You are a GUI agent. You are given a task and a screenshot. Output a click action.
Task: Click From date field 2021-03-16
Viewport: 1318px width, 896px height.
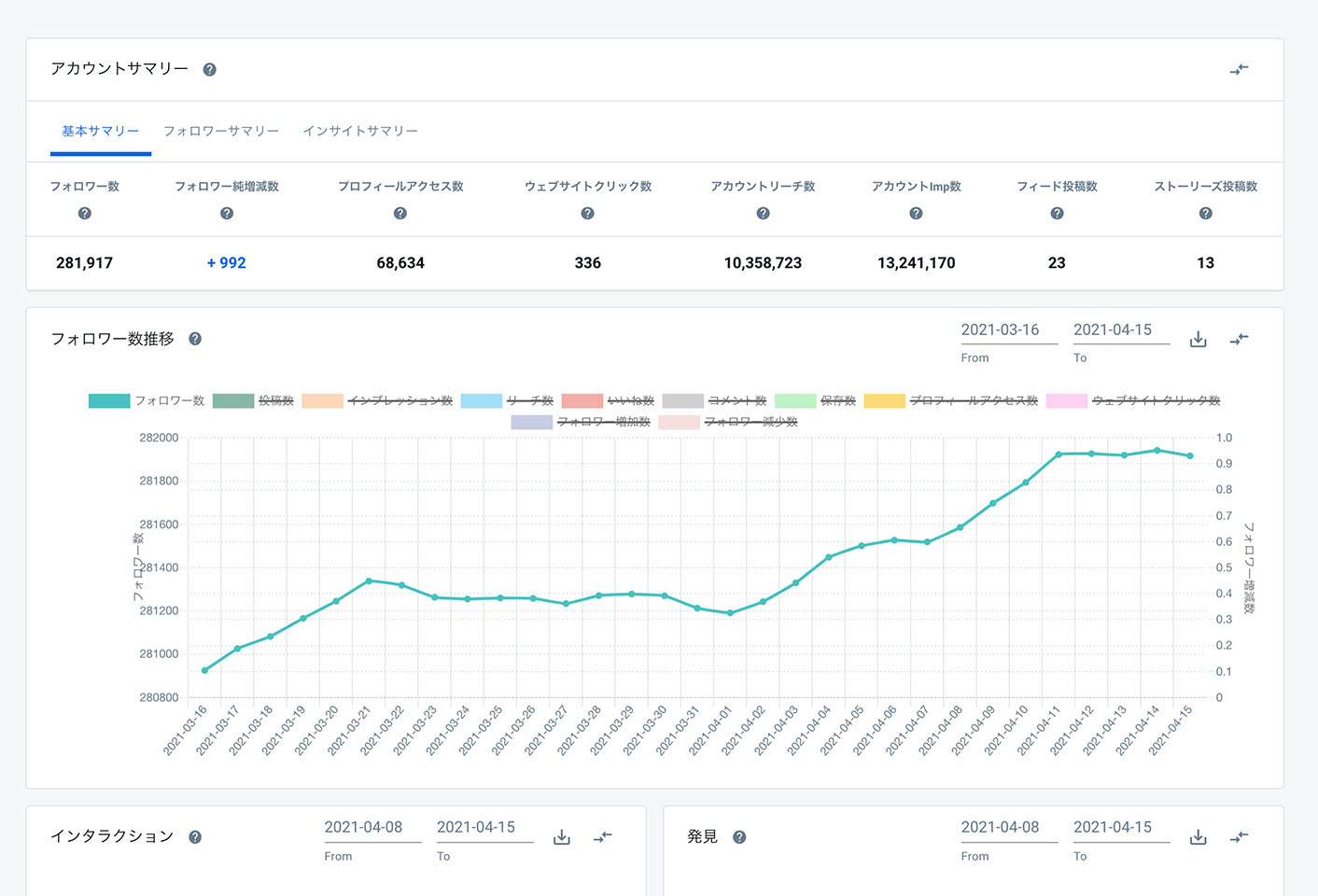(x=1000, y=330)
